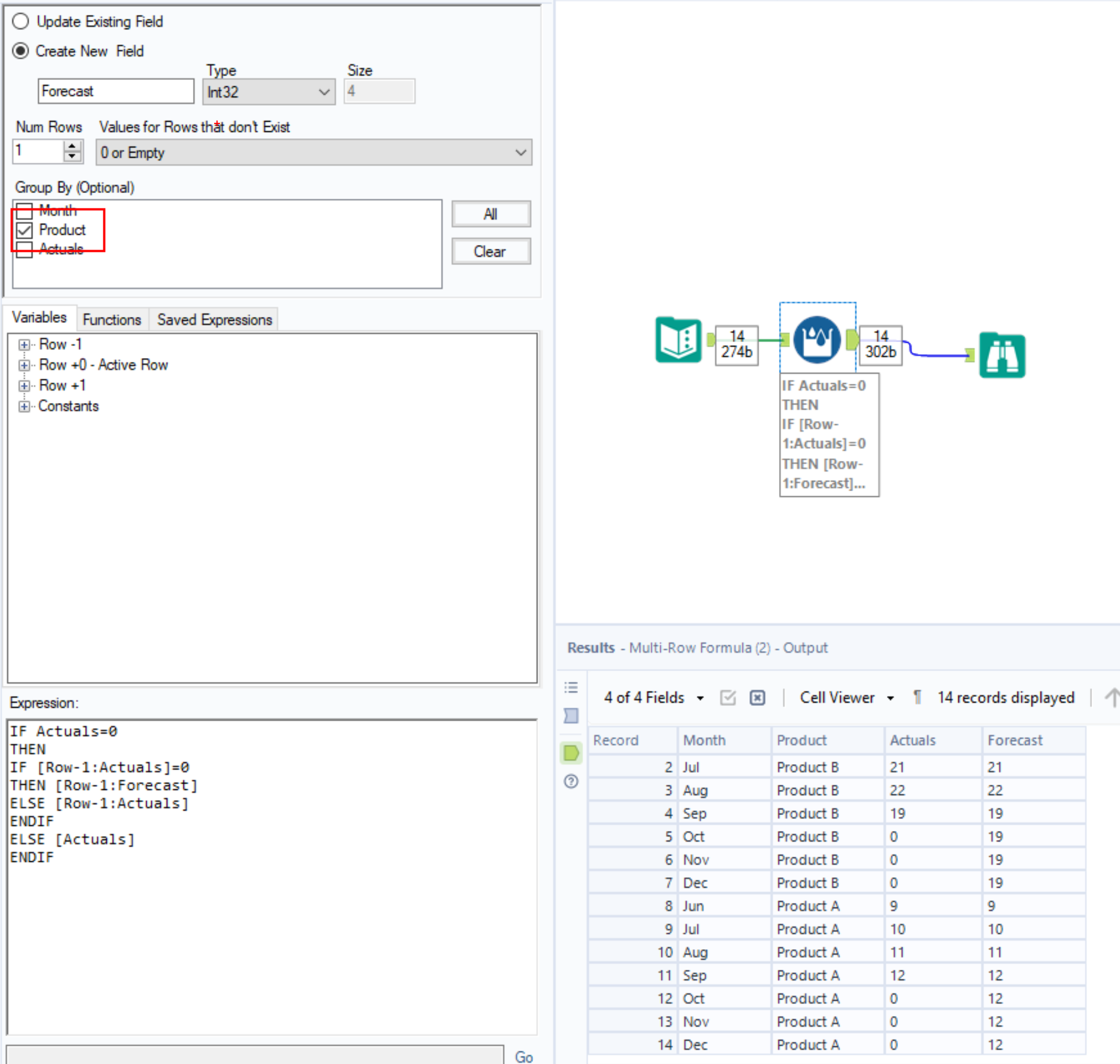The width and height of the screenshot is (1120, 1064).
Task: Click inside the Forecast field name box
Action: [x=114, y=91]
